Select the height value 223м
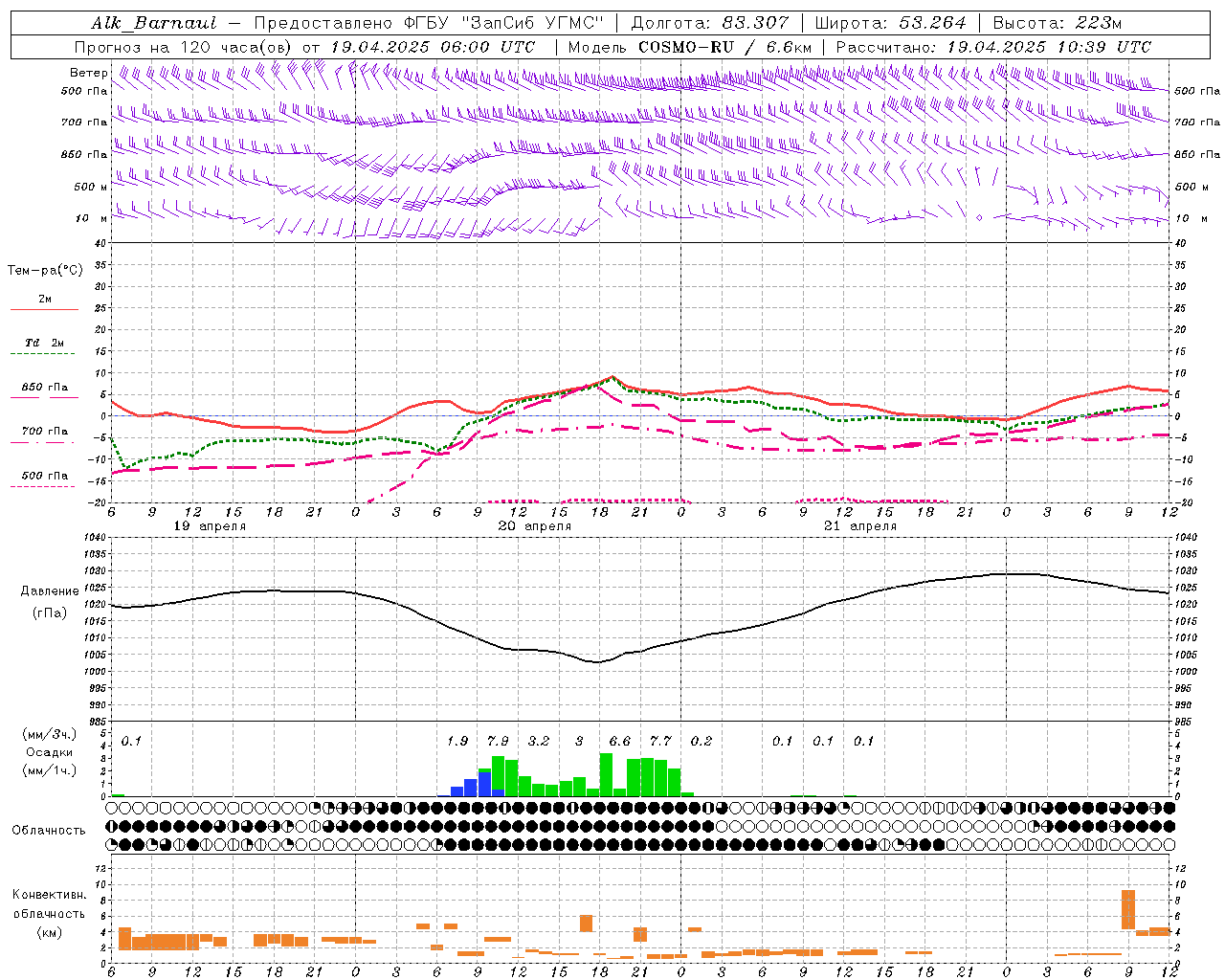 point(1097,23)
